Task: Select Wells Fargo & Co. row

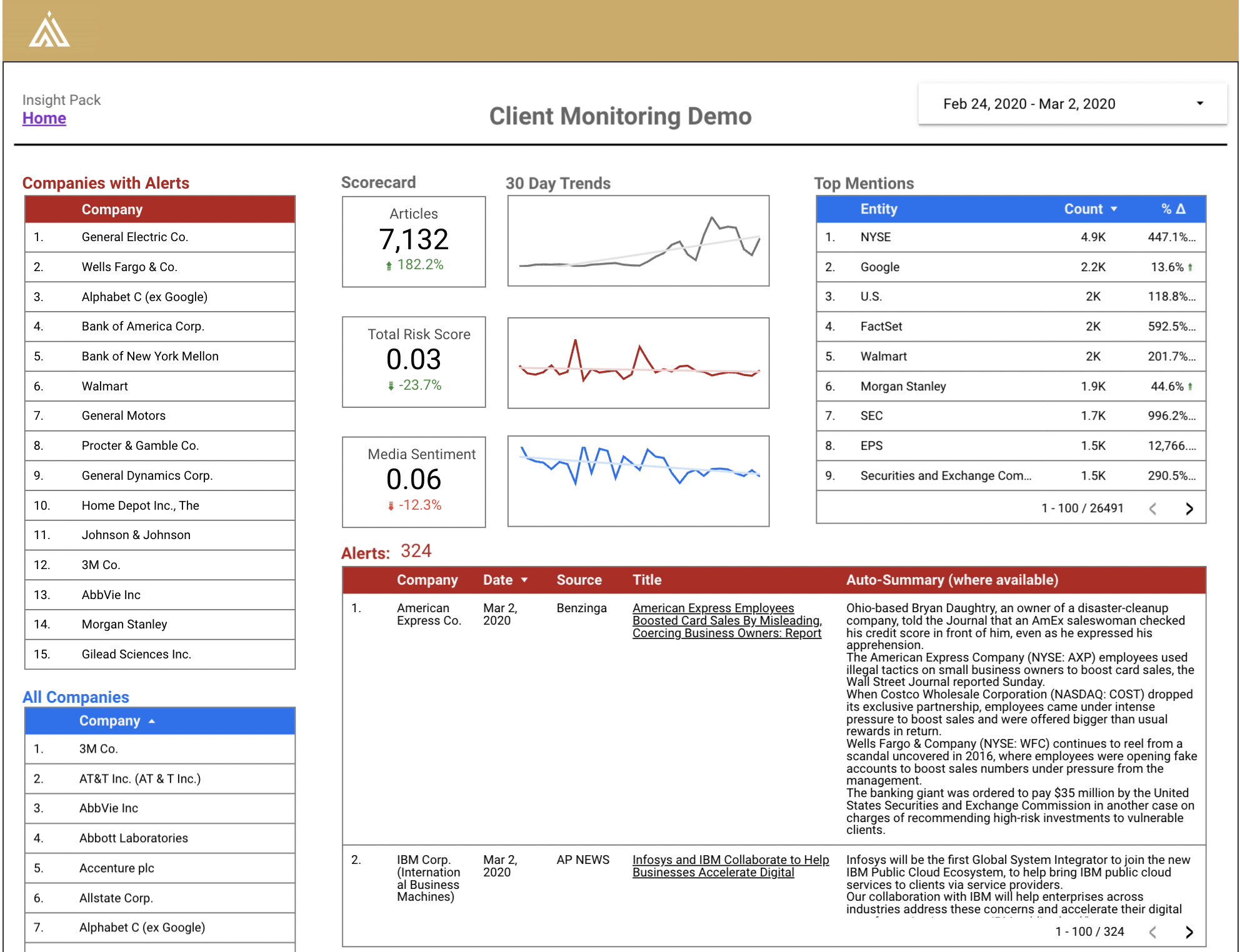Action: click(160, 267)
